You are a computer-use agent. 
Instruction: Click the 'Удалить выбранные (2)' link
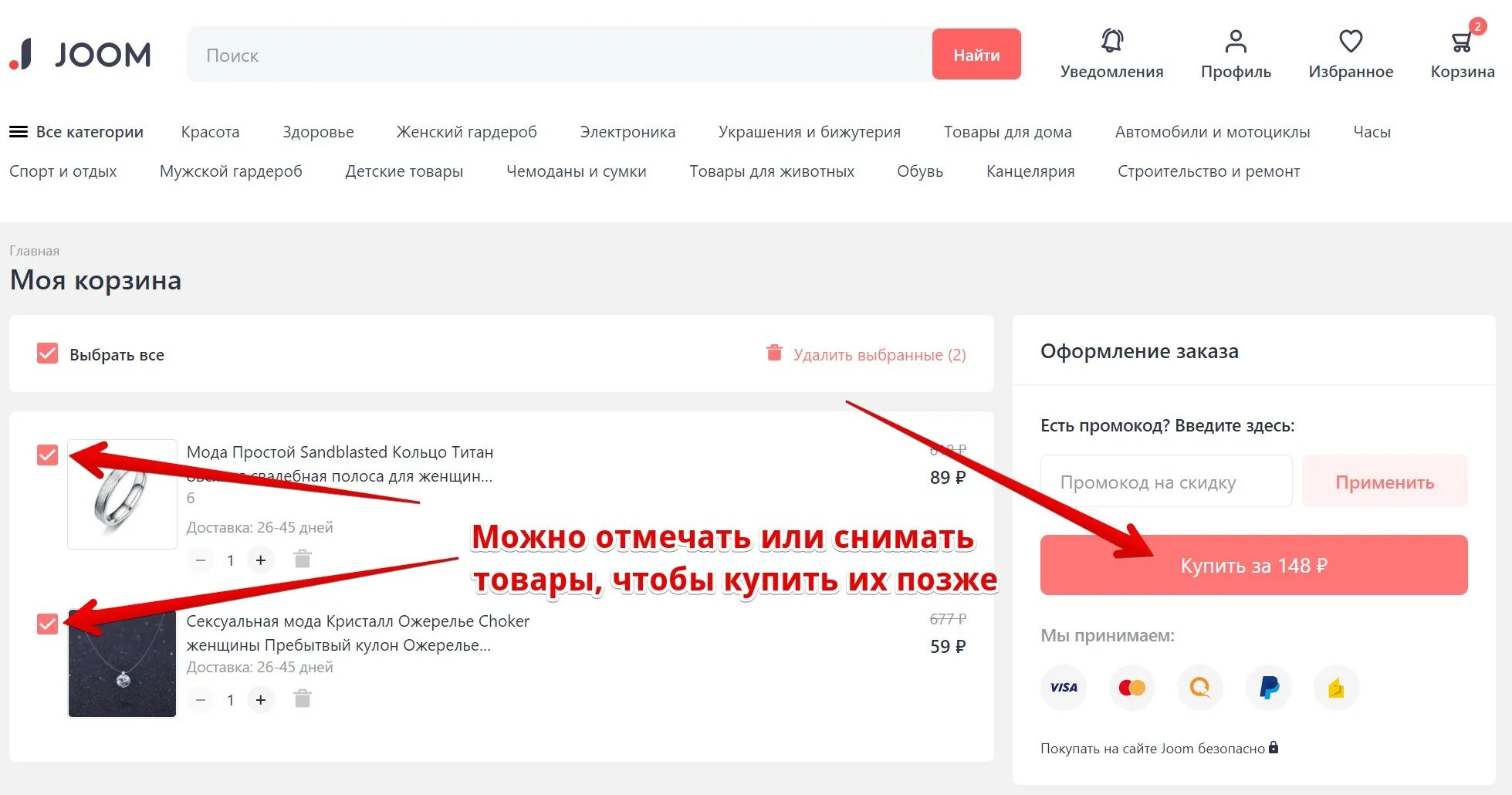(879, 354)
